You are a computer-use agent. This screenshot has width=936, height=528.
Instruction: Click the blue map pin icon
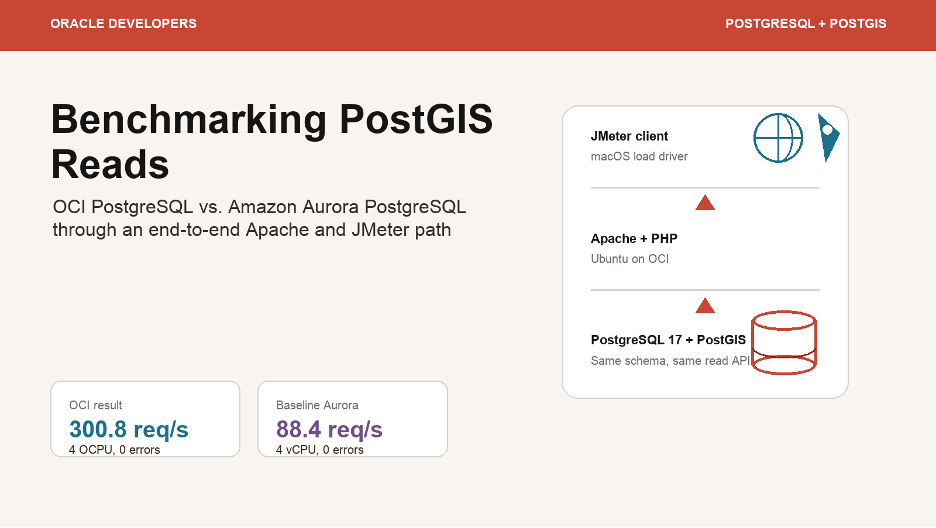828,138
